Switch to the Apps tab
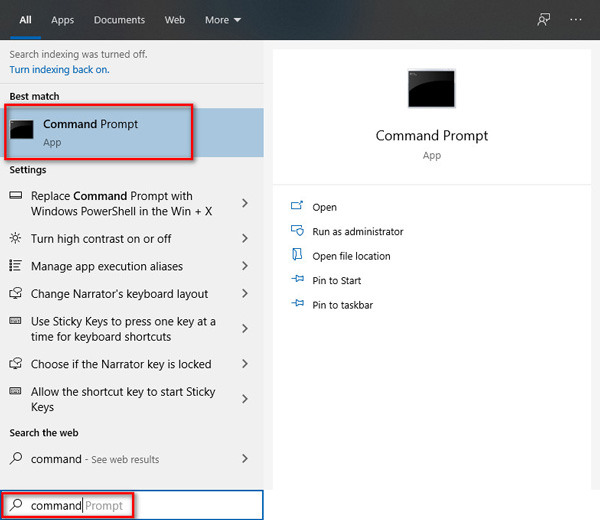Image resolution: width=600 pixels, height=520 pixels. [x=62, y=20]
